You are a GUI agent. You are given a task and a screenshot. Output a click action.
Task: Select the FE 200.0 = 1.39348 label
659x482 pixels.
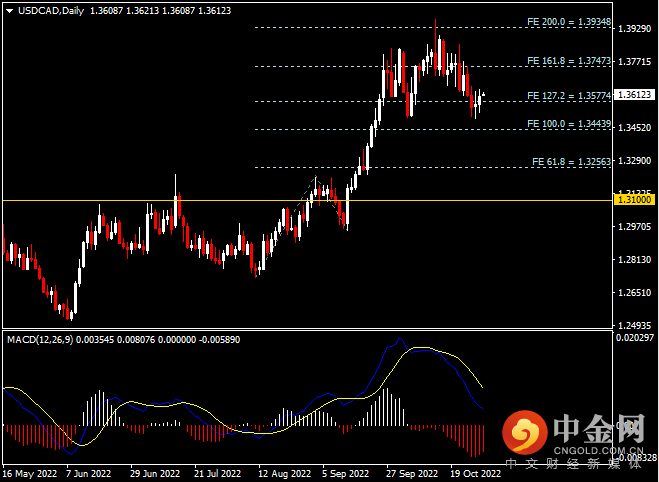[569, 21]
